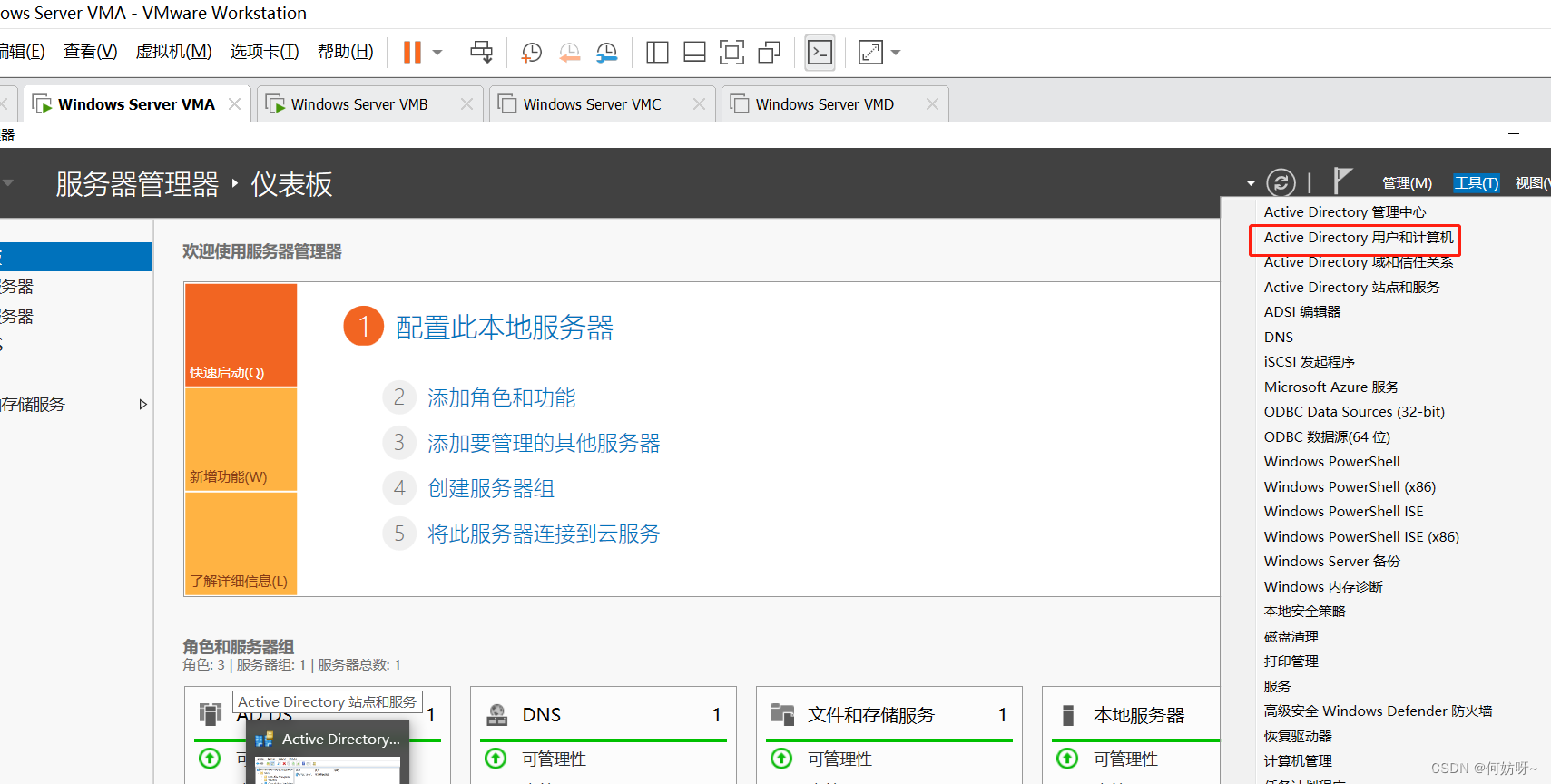Screen dimensions: 1551x784
Task: Open 高级安全 Windows Defender 防火墙
Action: (1378, 711)
